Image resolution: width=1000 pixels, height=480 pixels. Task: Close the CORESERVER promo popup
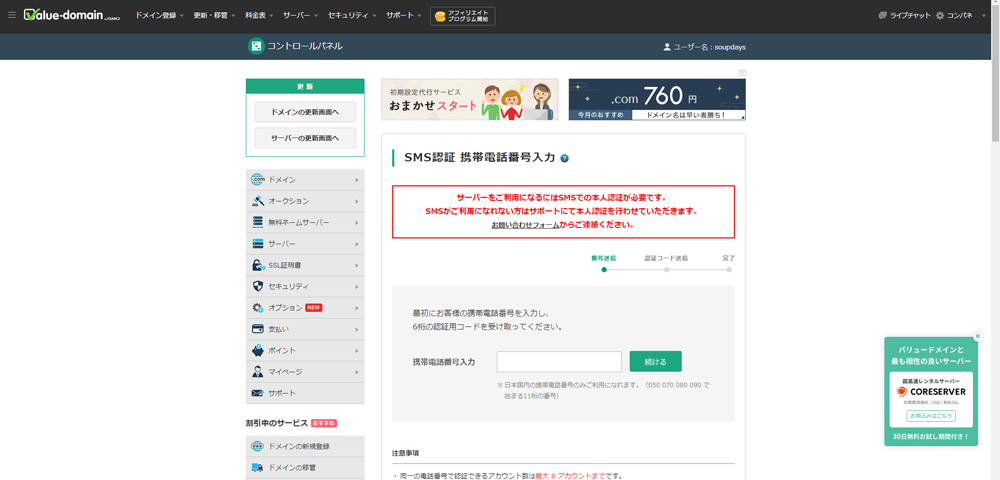(978, 336)
